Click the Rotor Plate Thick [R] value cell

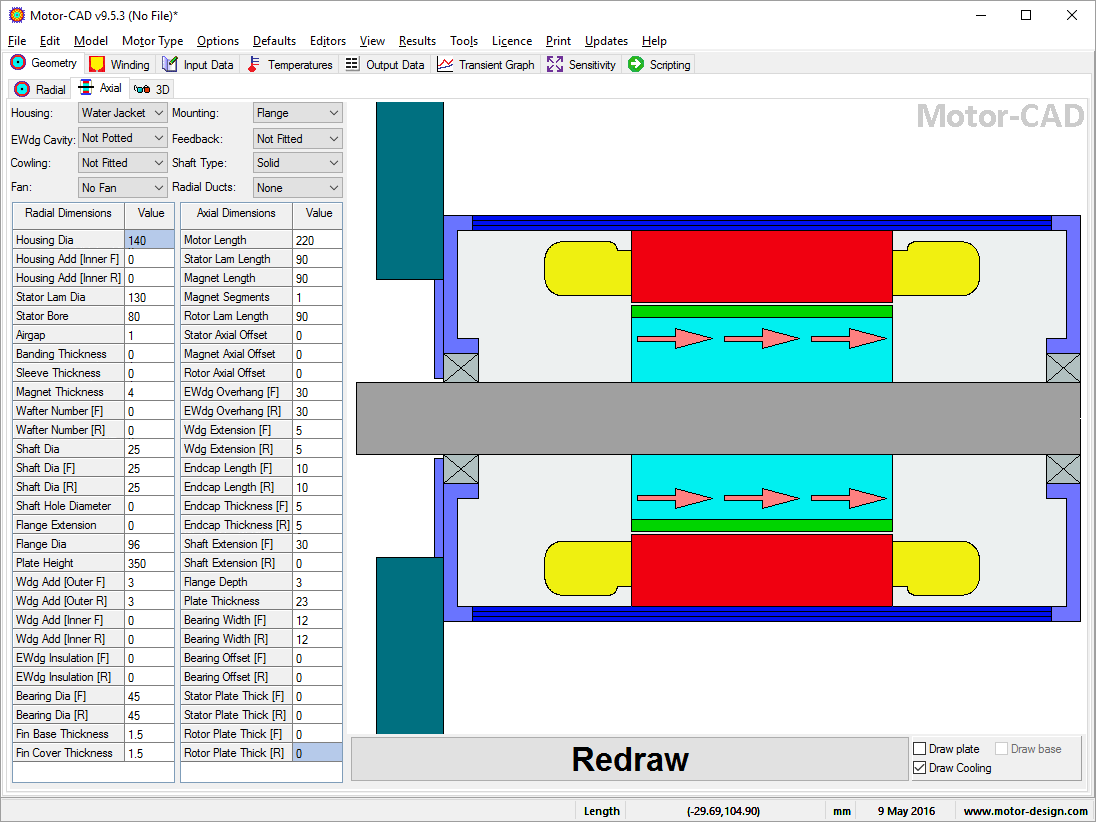click(317, 753)
